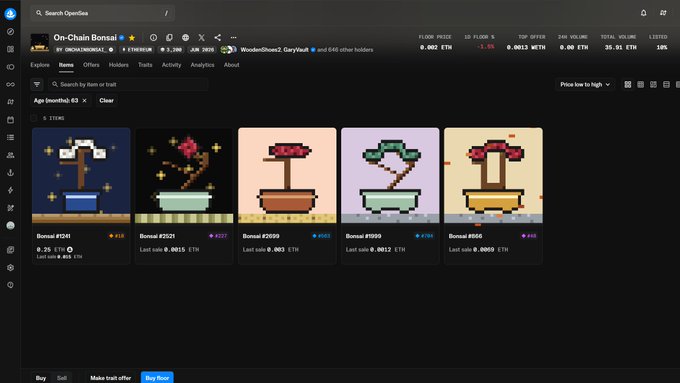
Task: Open the Collections grid icon in sidebar
Action: tap(10, 49)
